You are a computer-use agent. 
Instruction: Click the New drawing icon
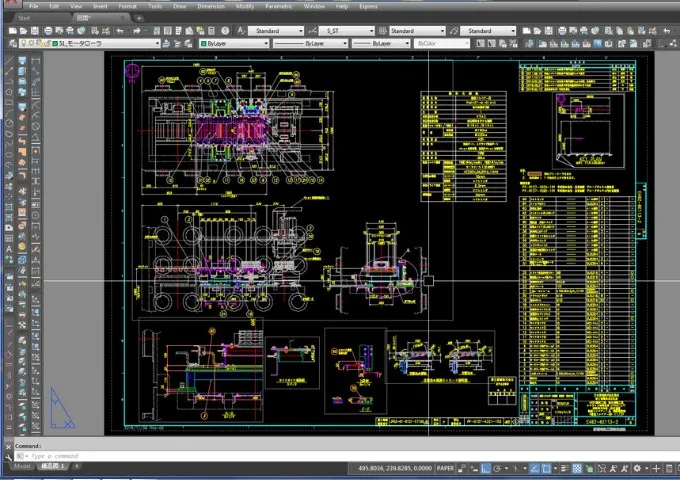click(x=12, y=31)
